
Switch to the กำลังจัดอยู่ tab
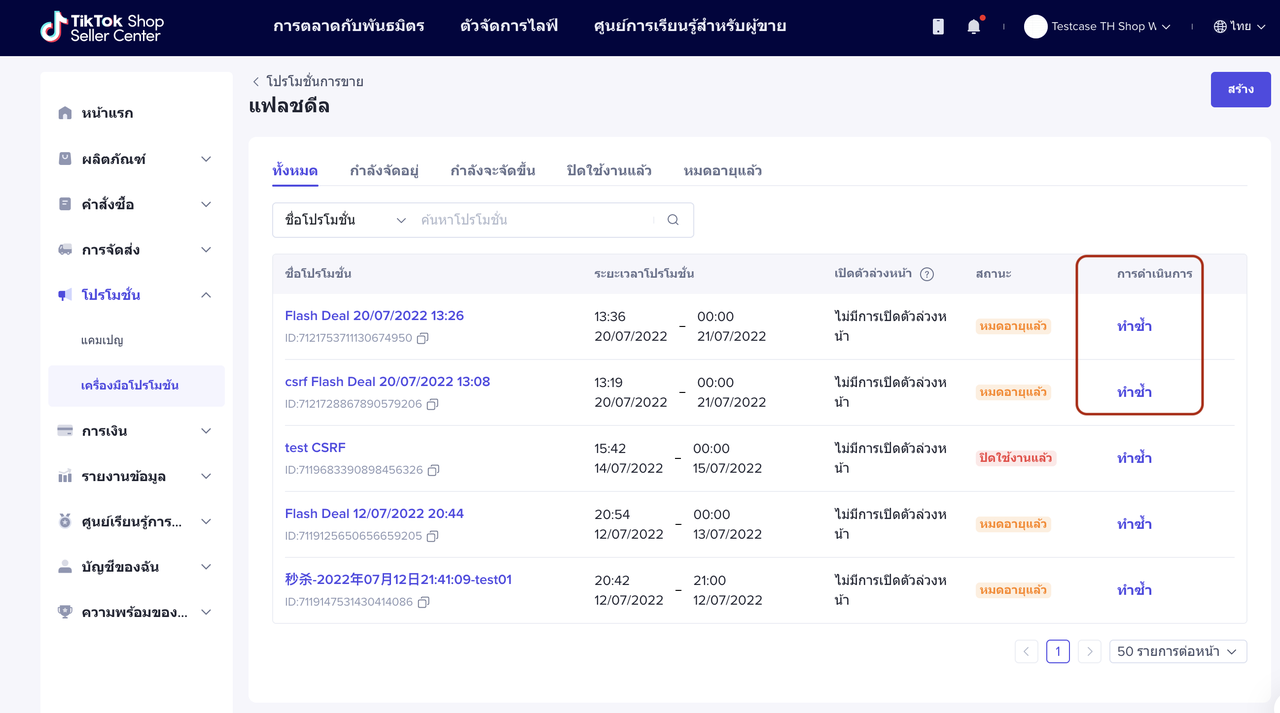pos(384,171)
